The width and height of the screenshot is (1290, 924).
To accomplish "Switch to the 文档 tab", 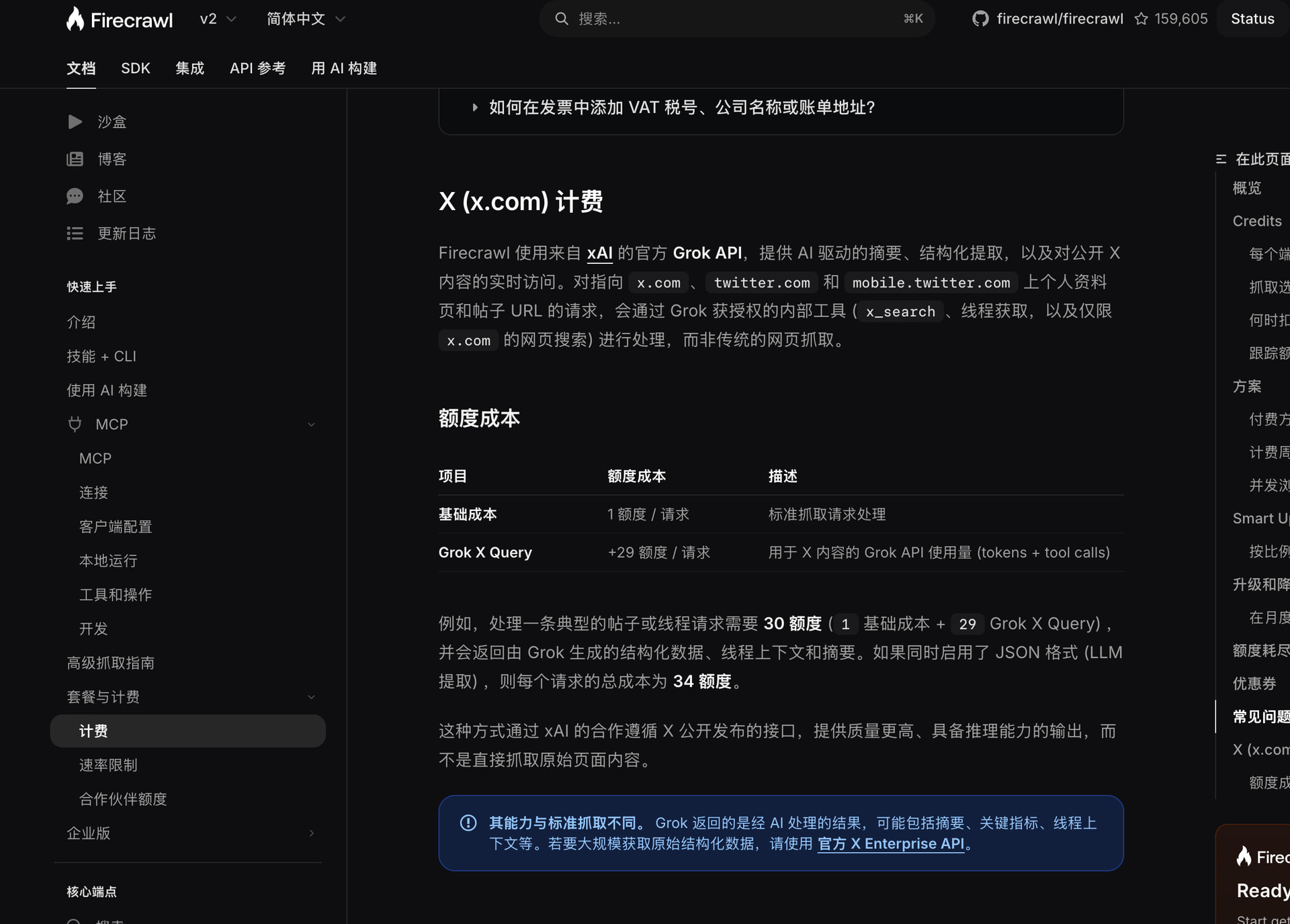I will pyautogui.click(x=81, y=68).
